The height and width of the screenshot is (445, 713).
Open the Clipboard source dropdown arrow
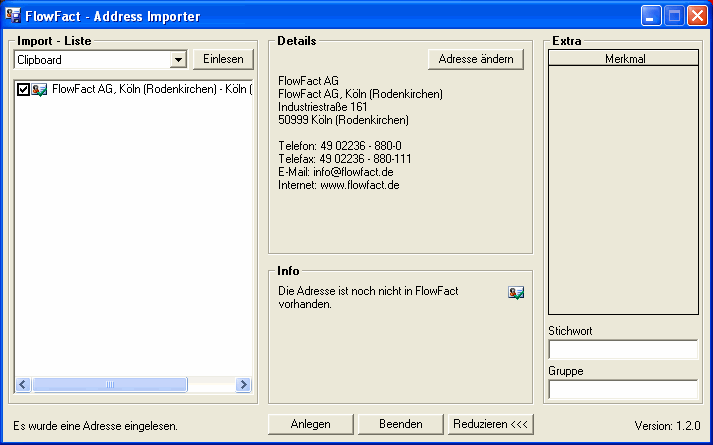(179, 60)
